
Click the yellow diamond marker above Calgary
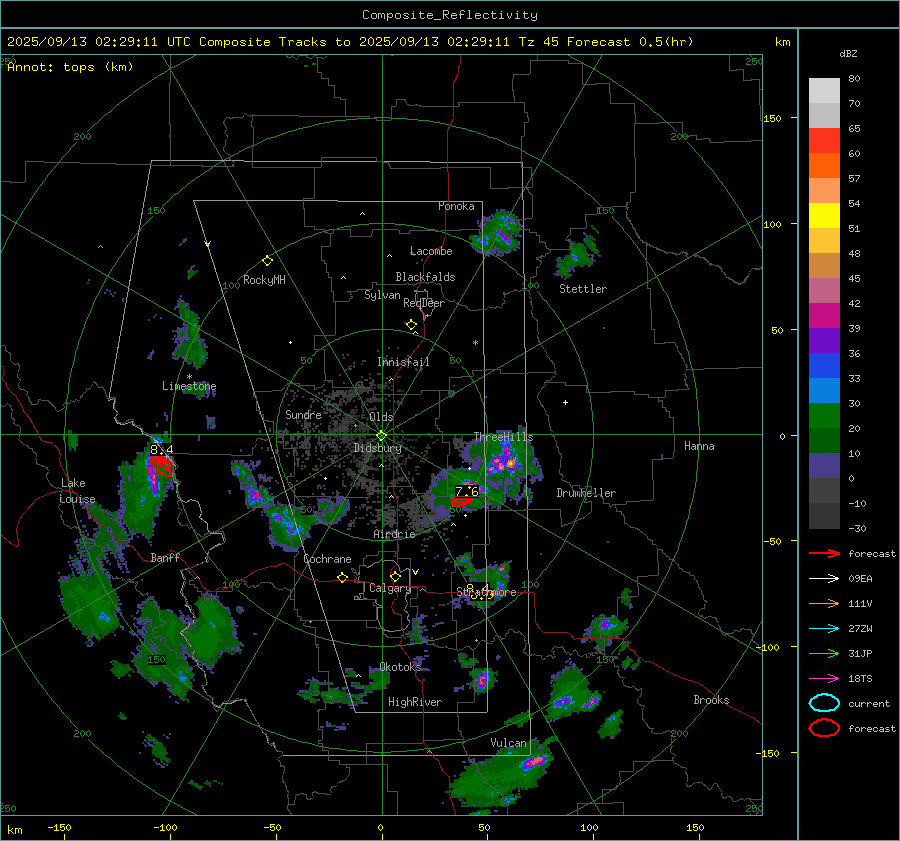(395, 576)
